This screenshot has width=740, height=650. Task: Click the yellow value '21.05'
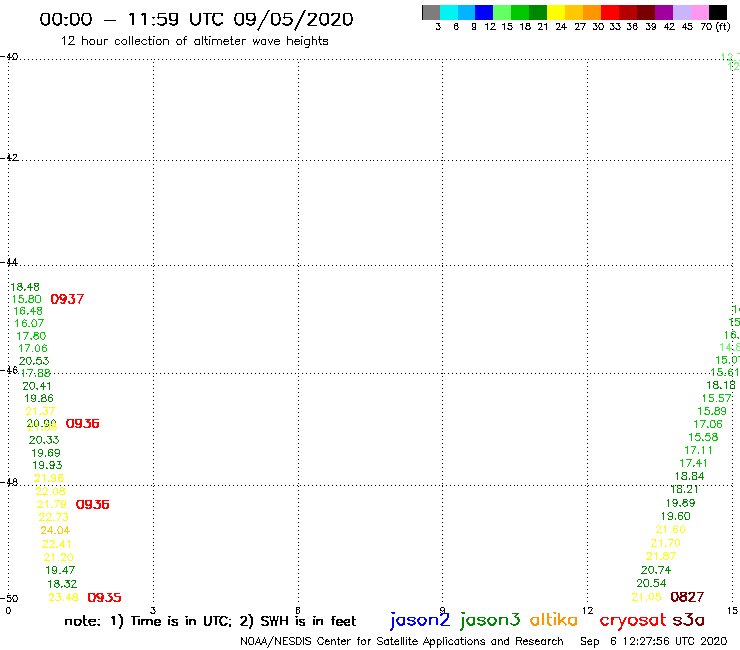647,597
